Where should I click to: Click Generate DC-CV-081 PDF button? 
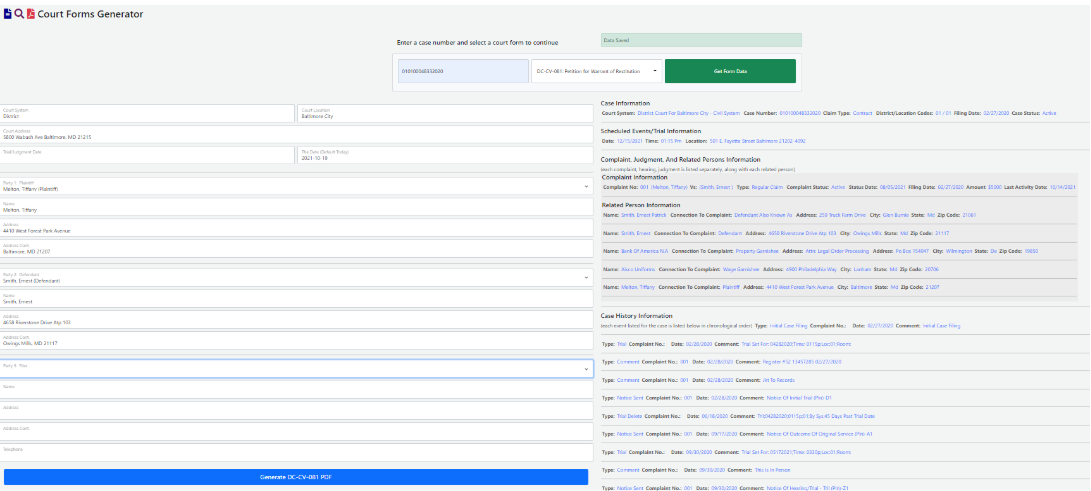point(295,477)
